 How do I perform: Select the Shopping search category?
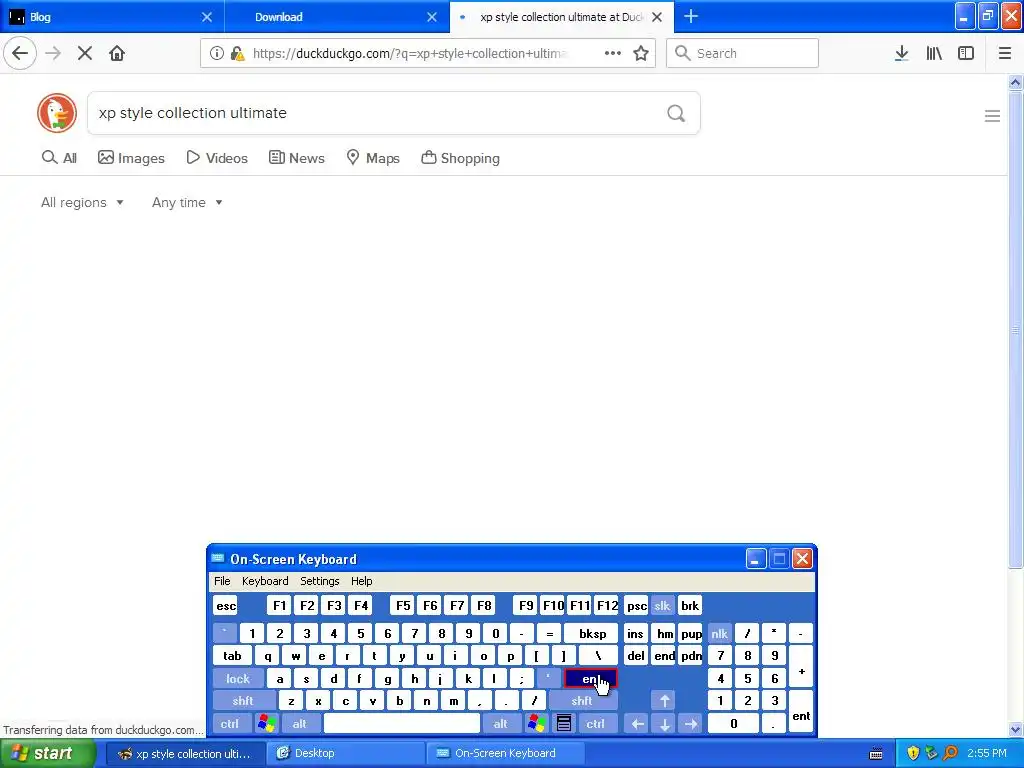tap(460, 158)
